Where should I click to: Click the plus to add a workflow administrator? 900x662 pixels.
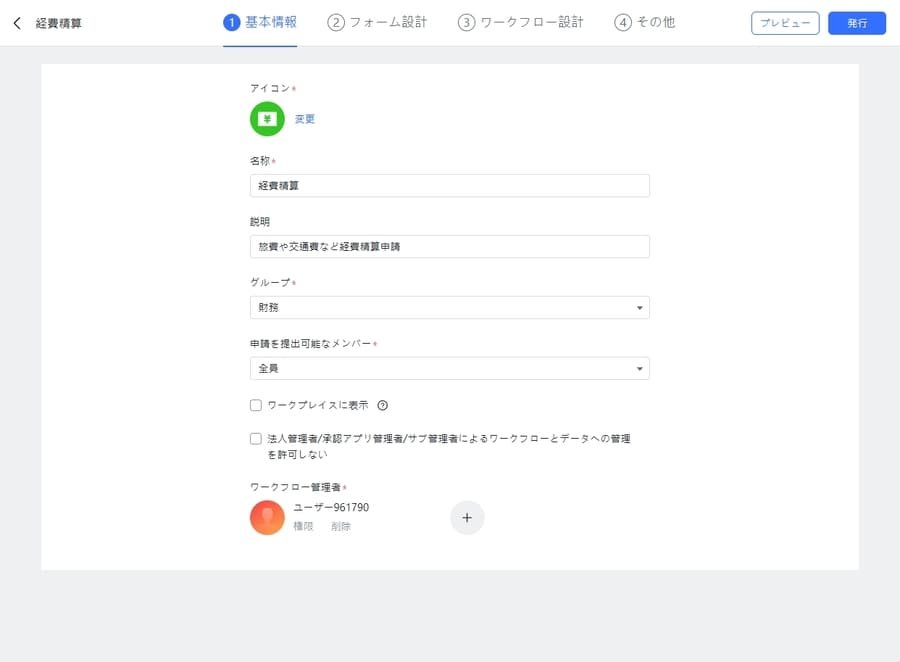coord(467,517)
